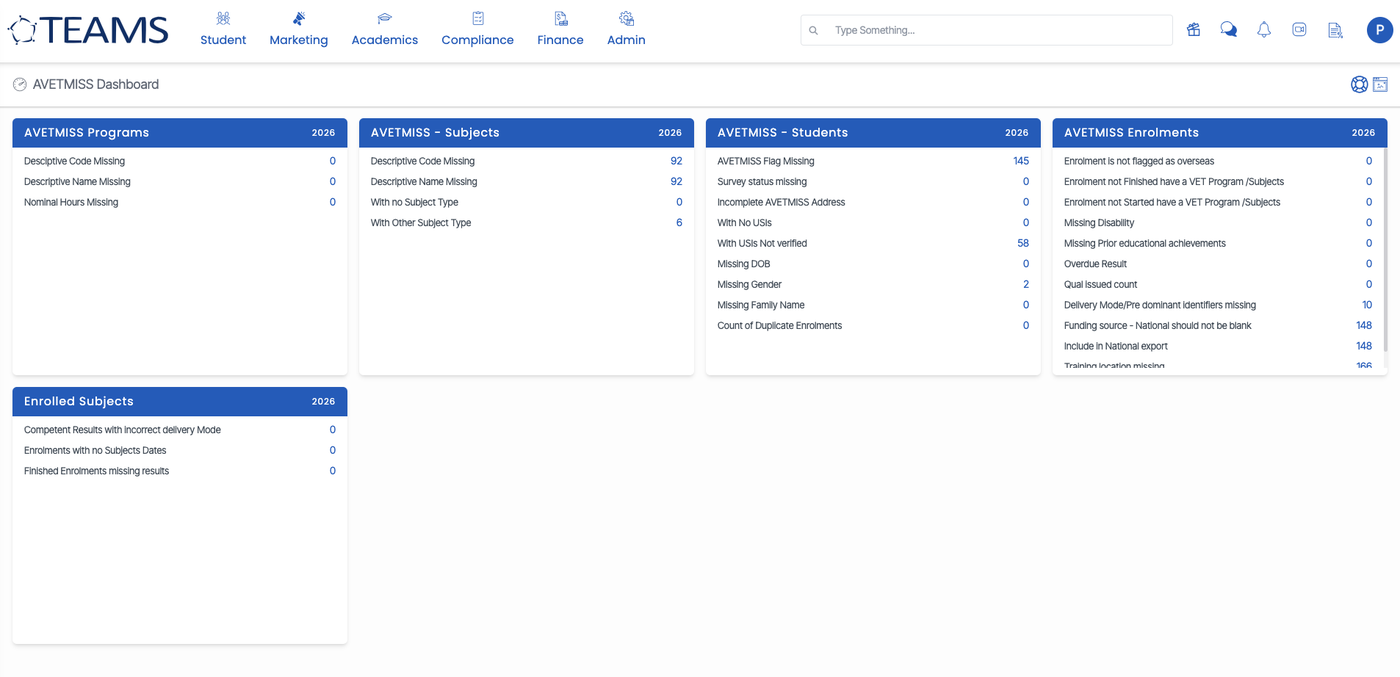Open the 148 count for Include in National export
This screenshot has height=677, width=1400.
pyautogui.click(x=1364, y=346)
